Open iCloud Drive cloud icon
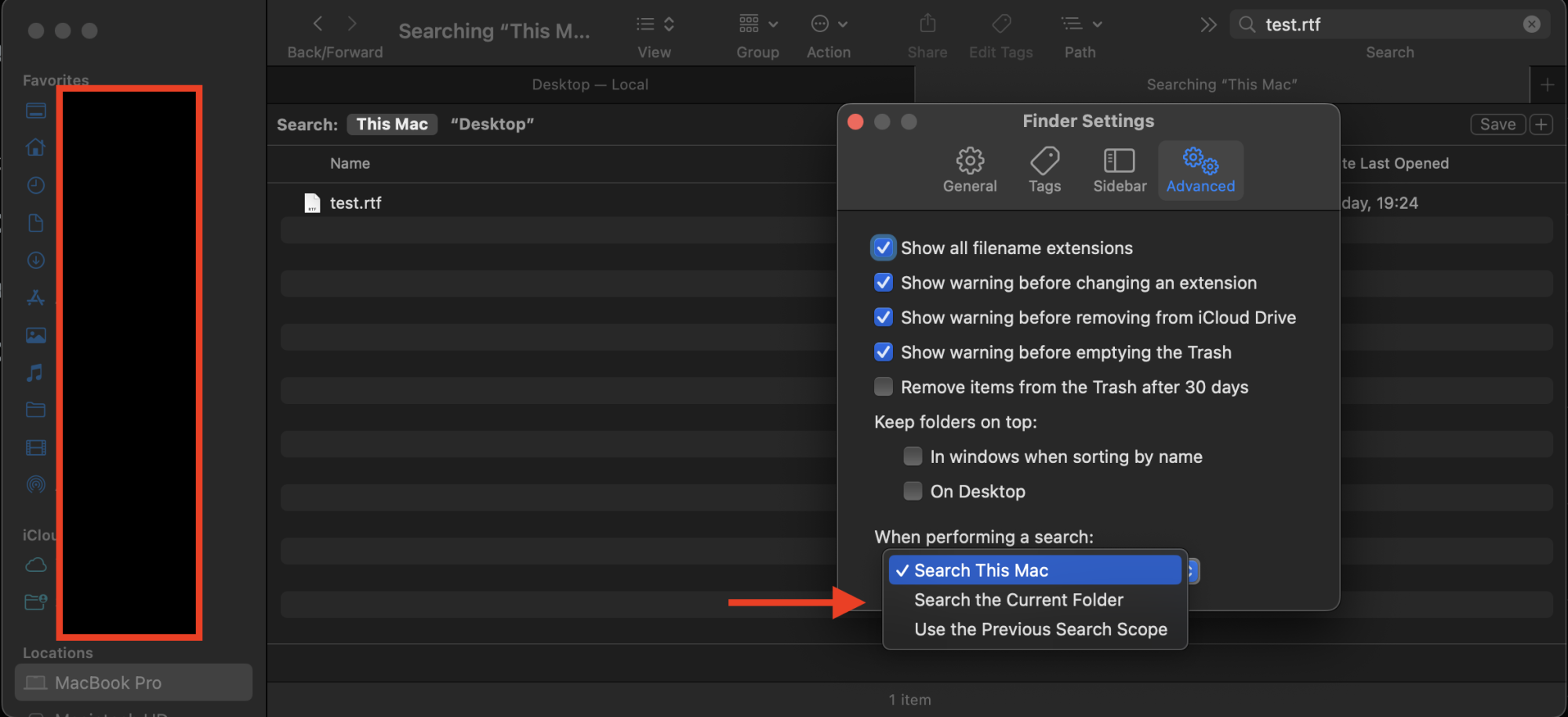The width and height of the screenshot is (1568, 717). pos(36,565)
